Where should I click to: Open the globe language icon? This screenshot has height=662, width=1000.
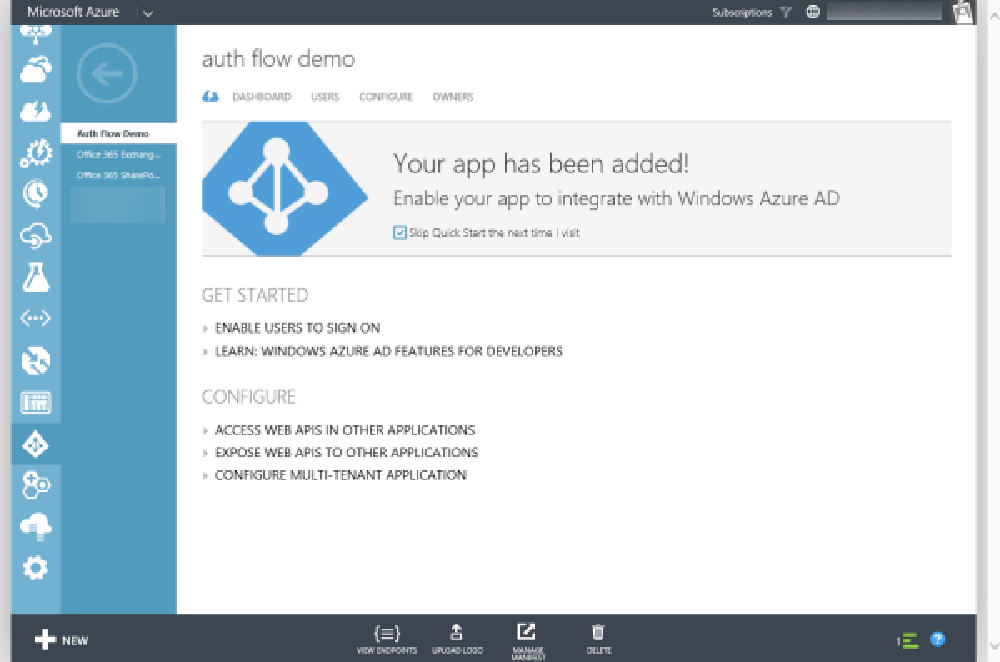click(x=812, y=11)
